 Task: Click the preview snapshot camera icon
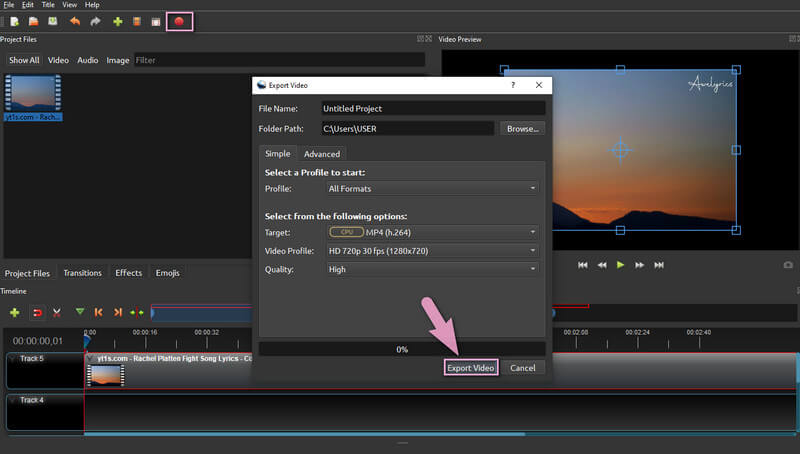(x=788, y=265)
